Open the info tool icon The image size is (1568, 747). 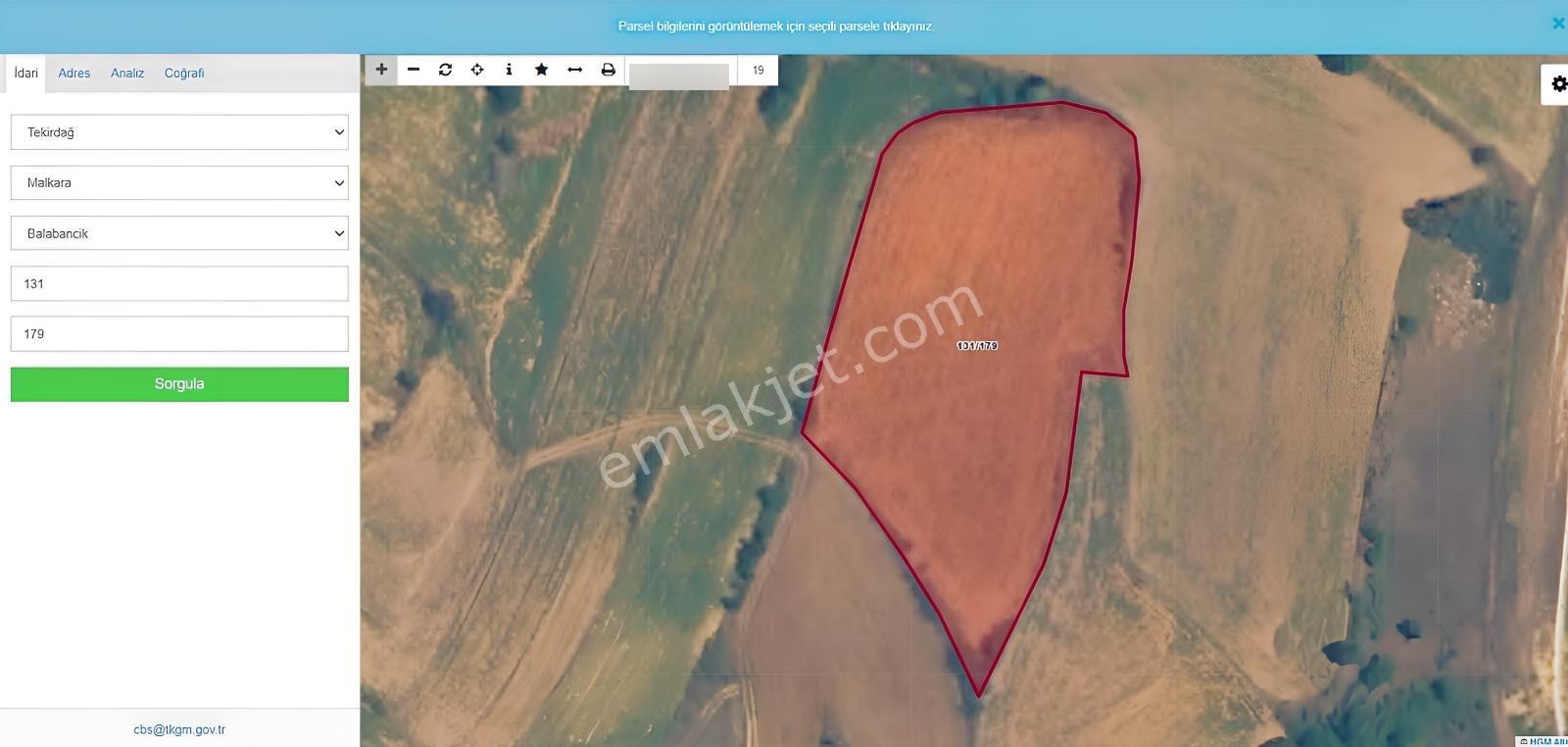point(509,70)
